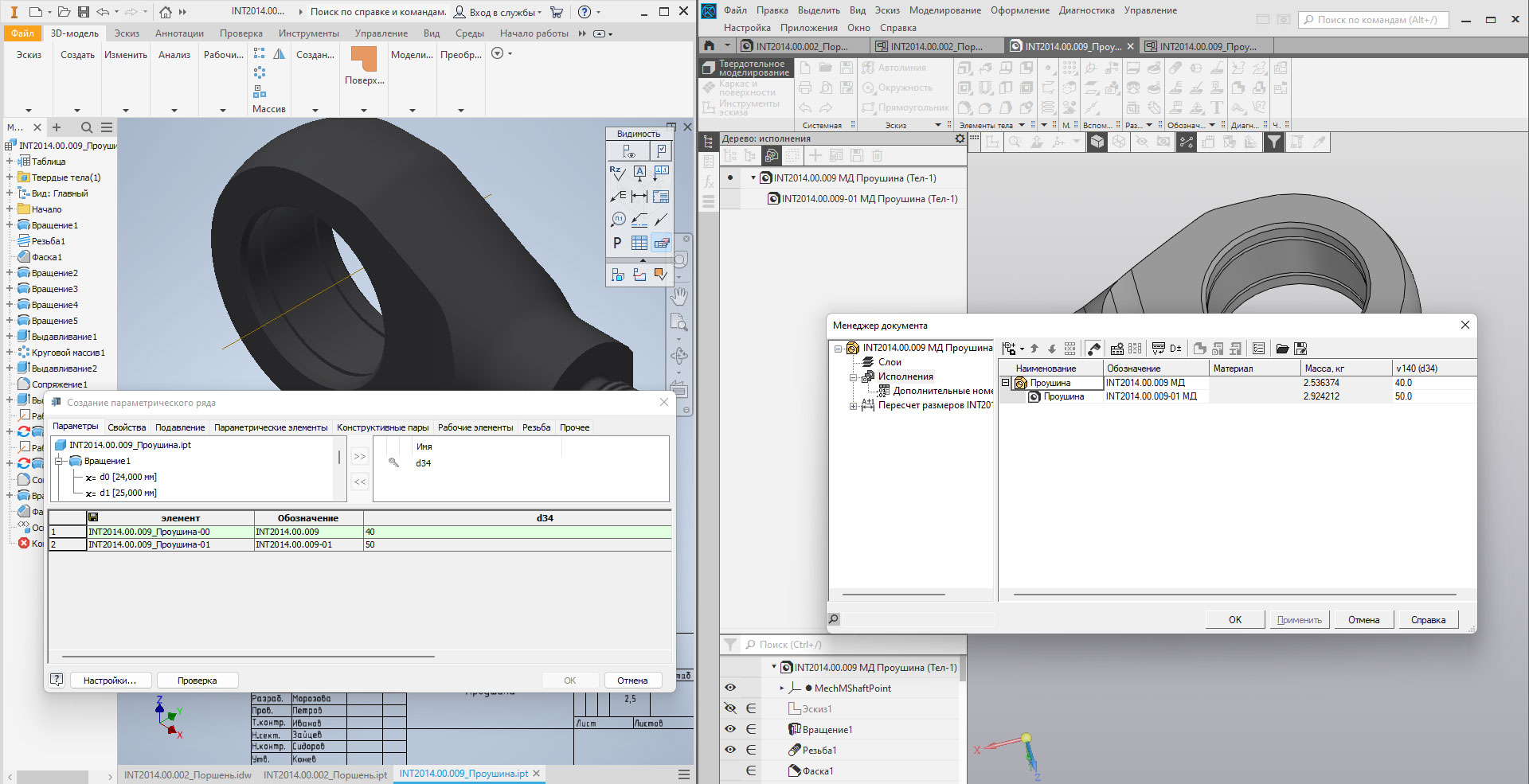The image size is (1529, 784).
Task: Click the open folder icon in document manager
Action: [1282, 349]
